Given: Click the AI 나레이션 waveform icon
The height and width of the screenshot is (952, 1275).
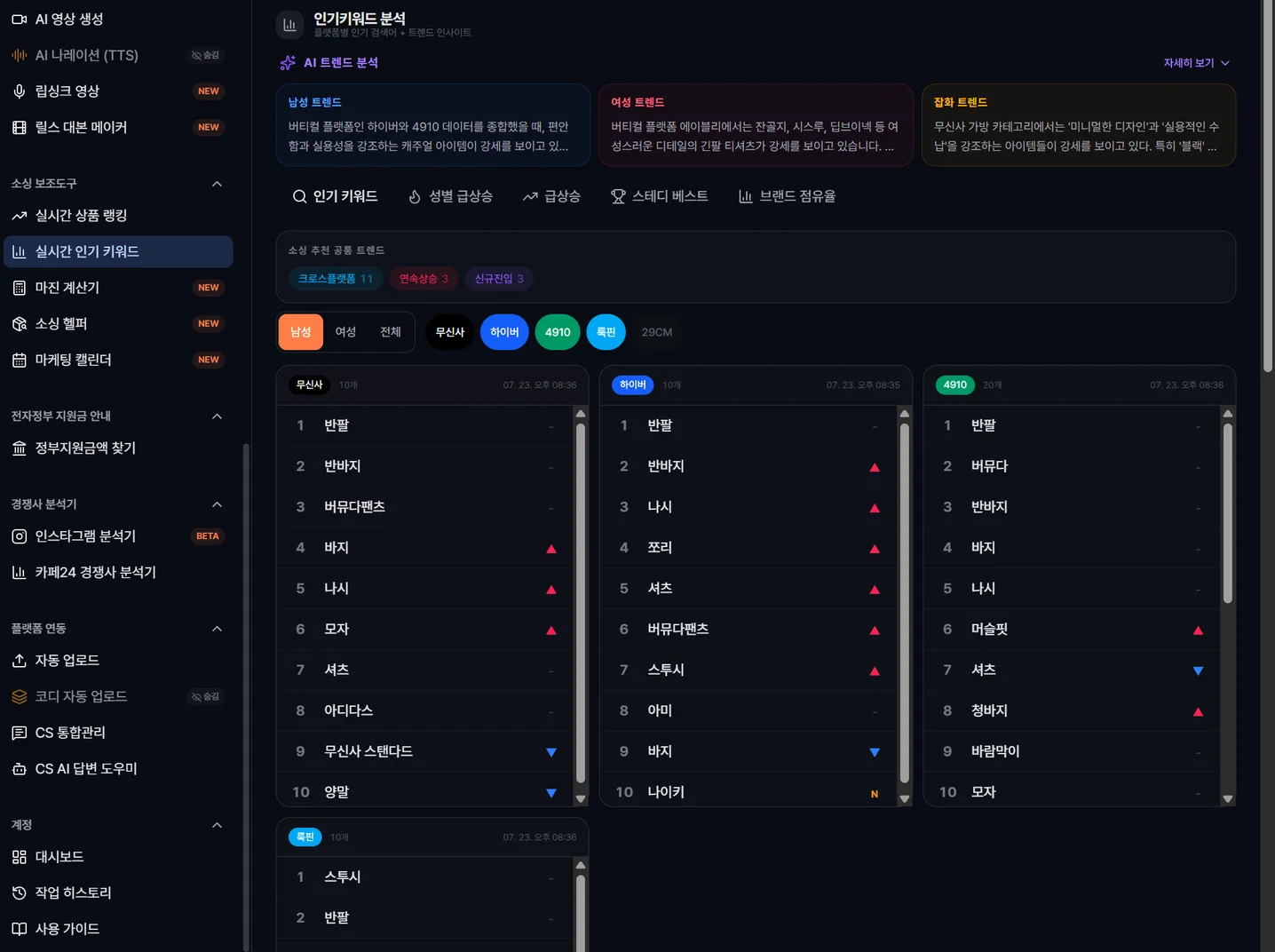Looking at the screenshot, I should pyautogui.click(x=19, y=55).
